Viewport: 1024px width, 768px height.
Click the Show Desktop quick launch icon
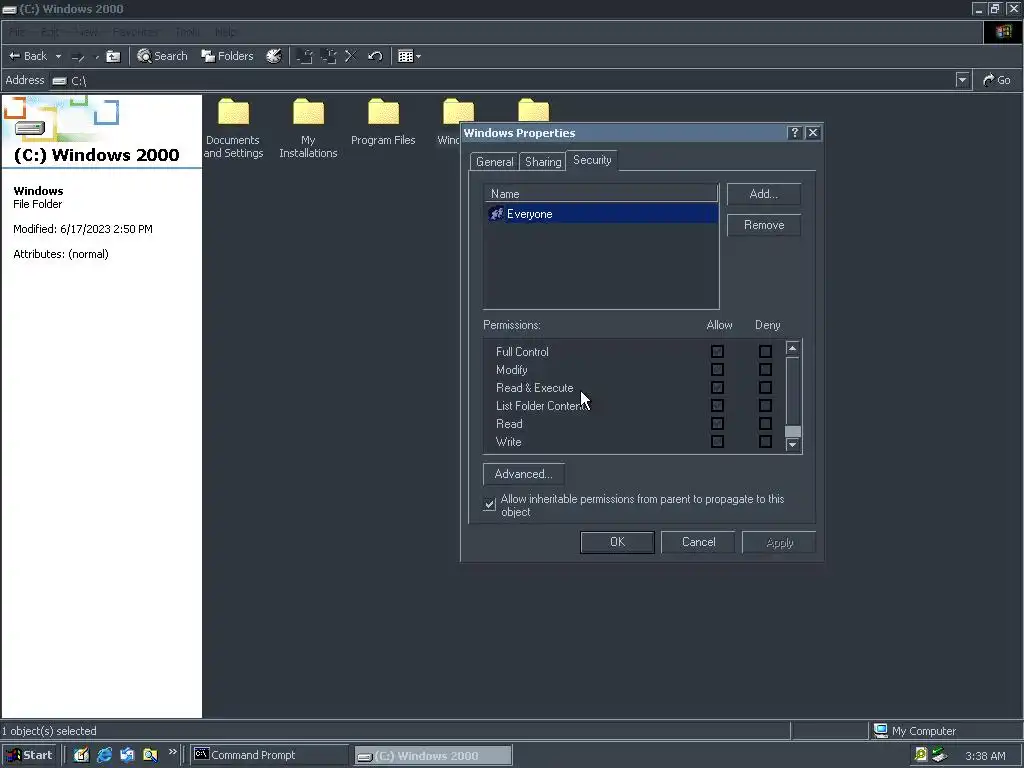click(81, 755)
